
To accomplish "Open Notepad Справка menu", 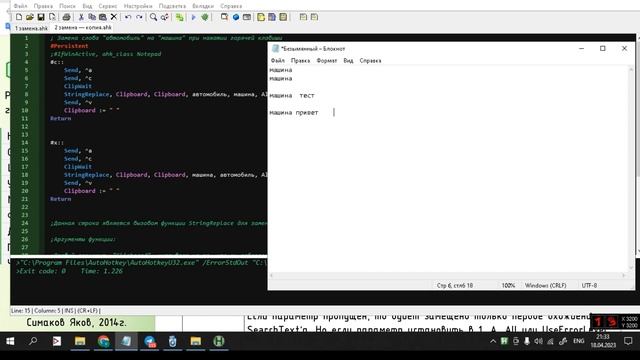I will pos(371,60).
